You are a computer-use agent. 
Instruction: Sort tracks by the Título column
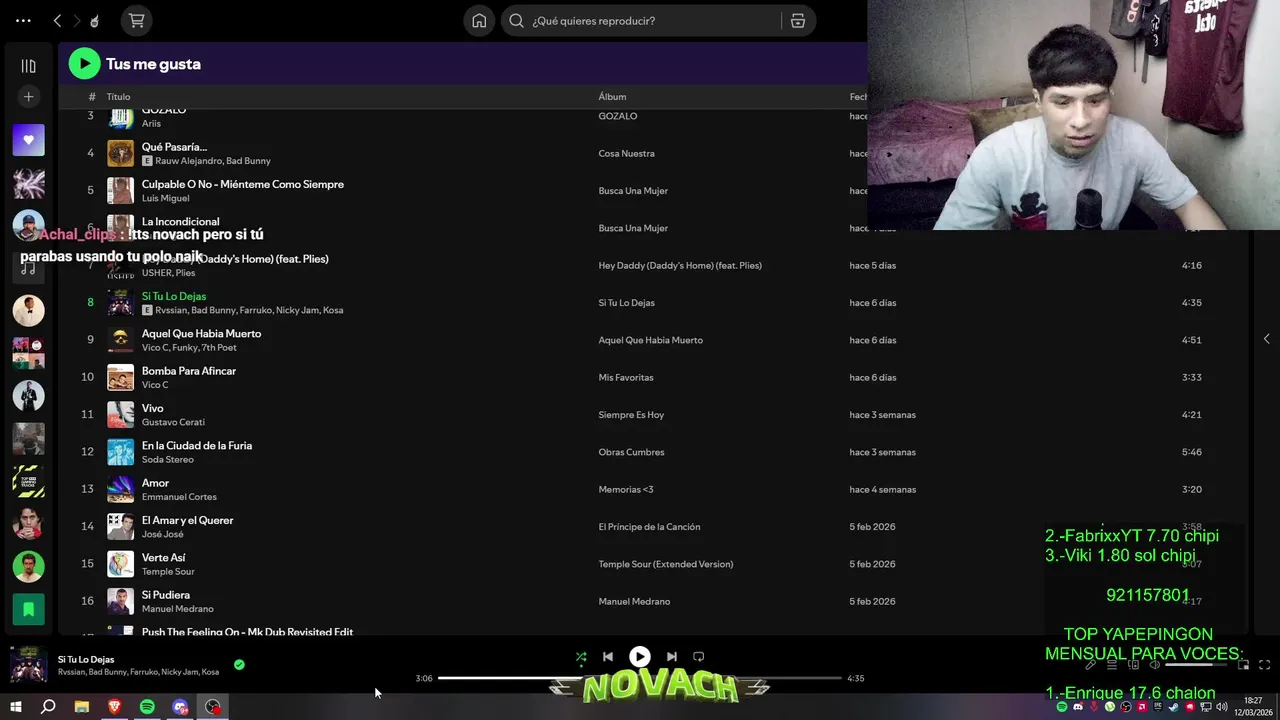[118, 97]
